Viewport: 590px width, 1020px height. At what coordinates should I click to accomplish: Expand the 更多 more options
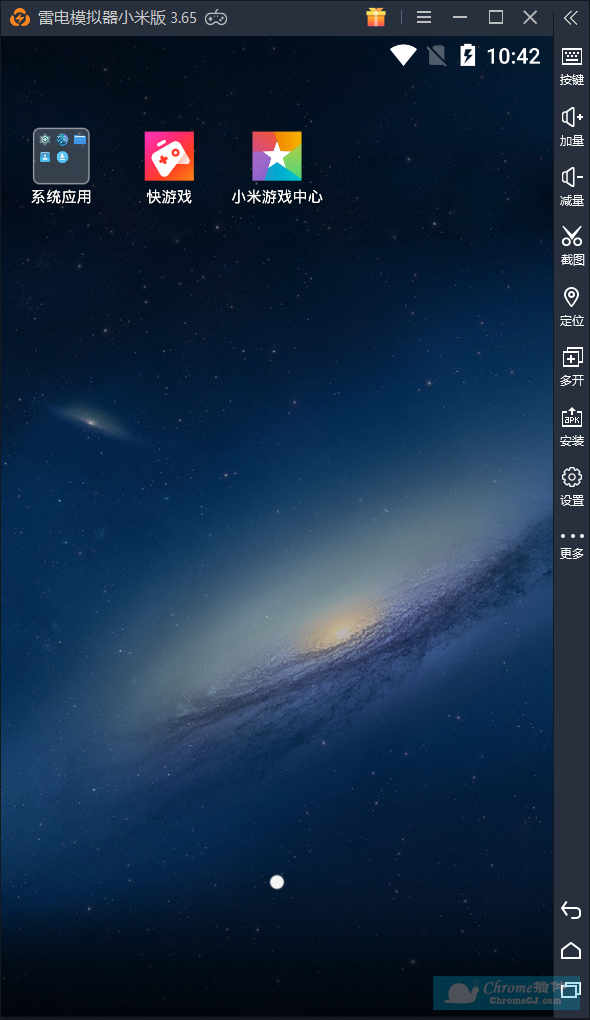pyautogui.click(x=572, y=546)
